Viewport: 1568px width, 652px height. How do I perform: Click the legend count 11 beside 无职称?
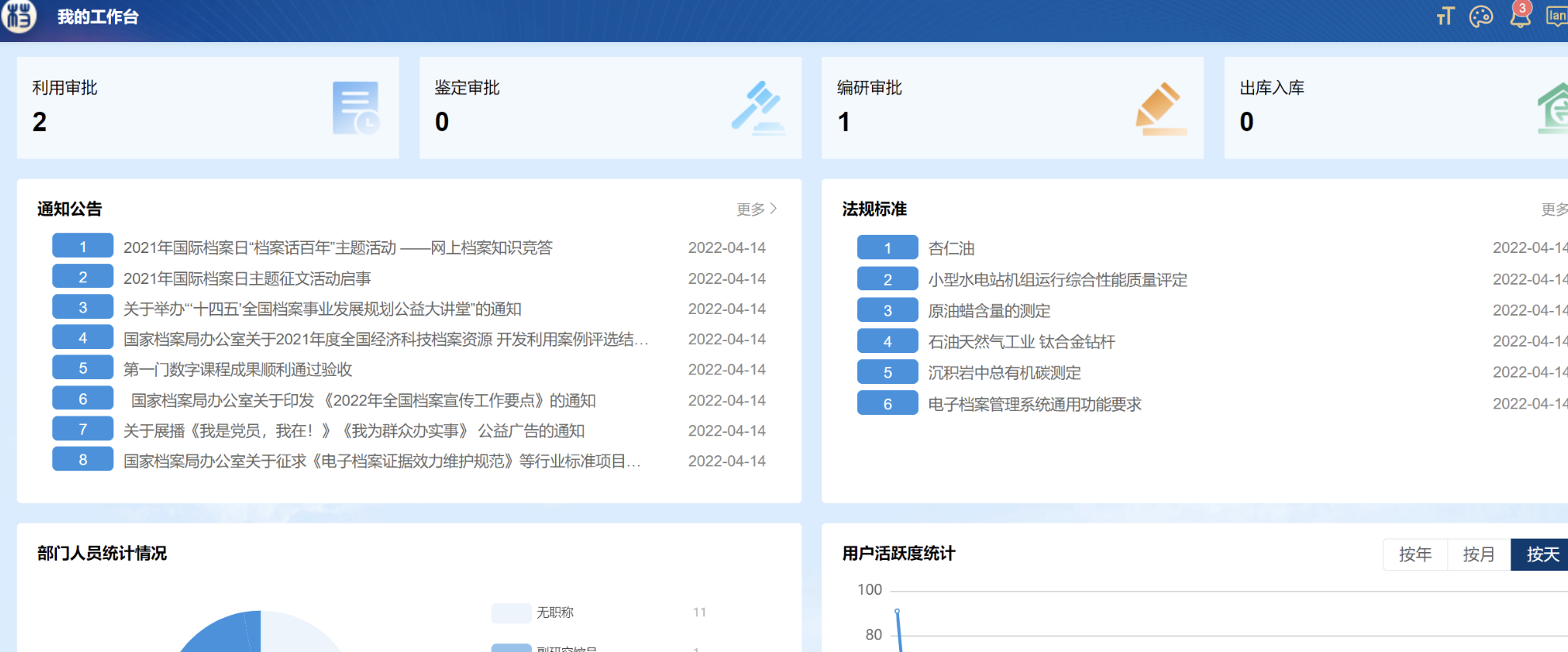[699, 612]
